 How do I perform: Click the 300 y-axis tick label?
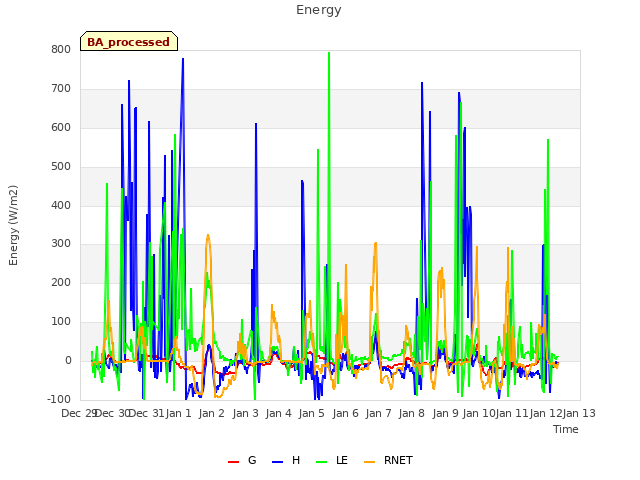click(x=61, y=244)
